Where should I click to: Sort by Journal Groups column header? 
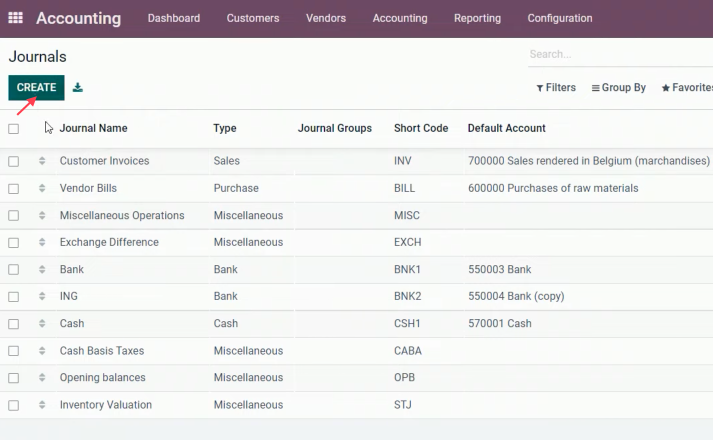coord(335,128)
